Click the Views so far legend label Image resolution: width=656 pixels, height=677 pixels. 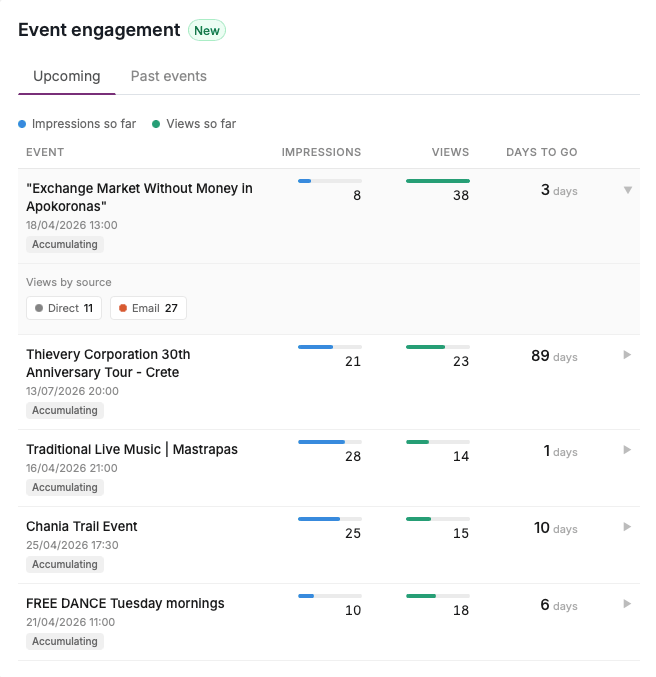(x=201, y=124)
